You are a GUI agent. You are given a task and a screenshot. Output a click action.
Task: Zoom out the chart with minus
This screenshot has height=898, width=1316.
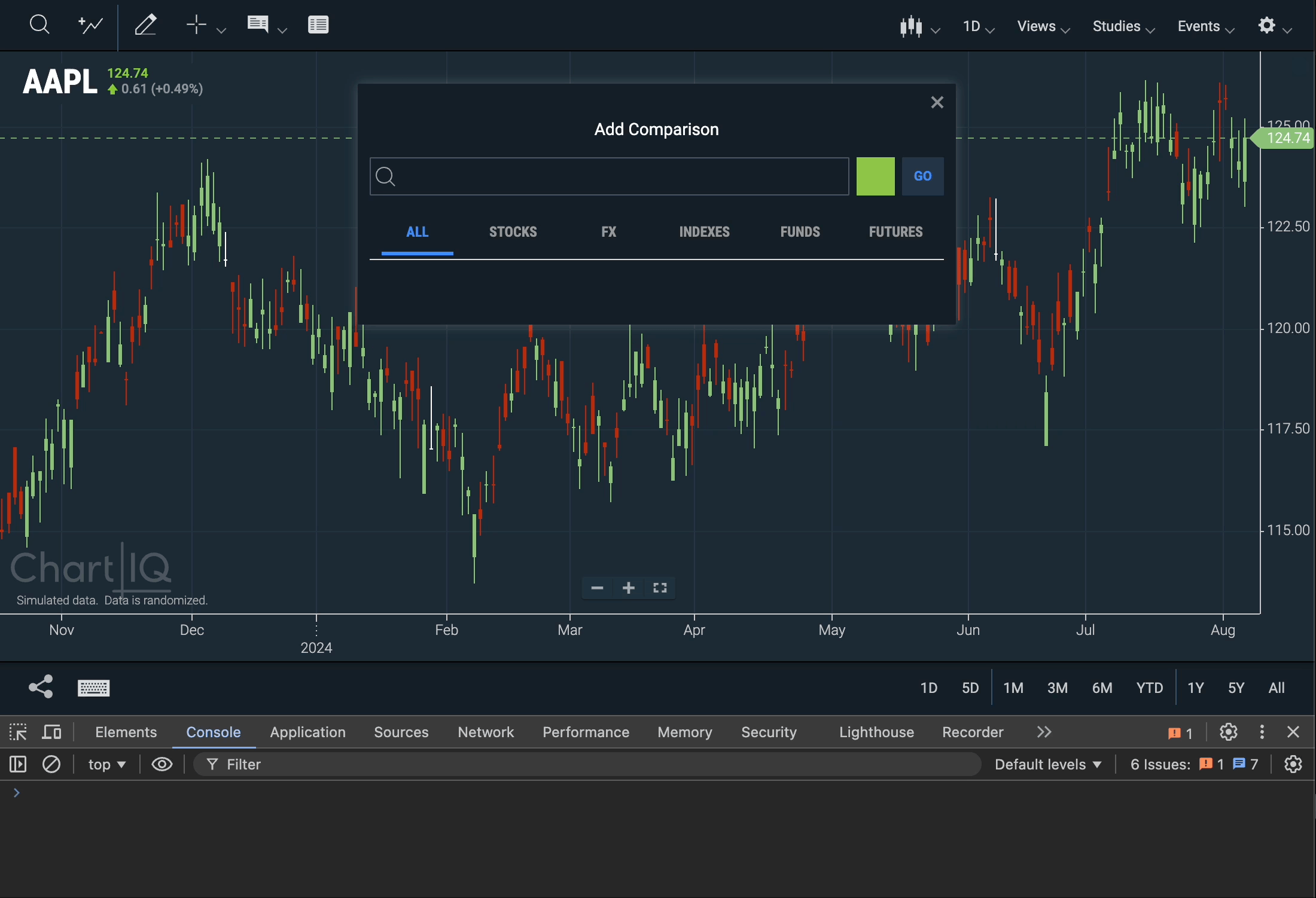[597, 588]
